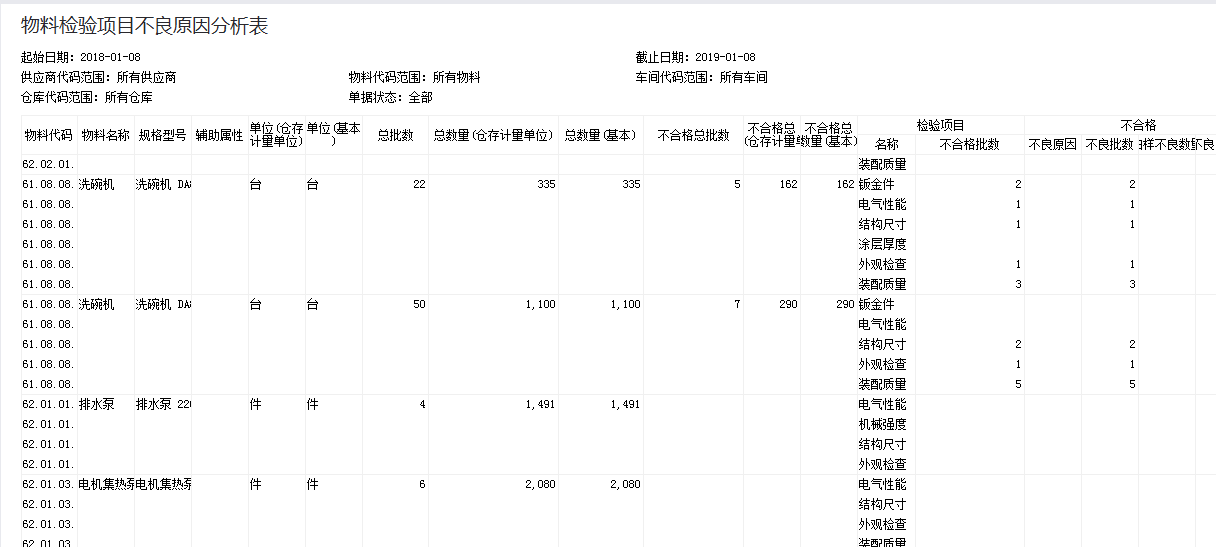Click 1,491 in 总数量(仓存计量单位) column
The image size is (1216, 547).
click(x=493, y=404)
